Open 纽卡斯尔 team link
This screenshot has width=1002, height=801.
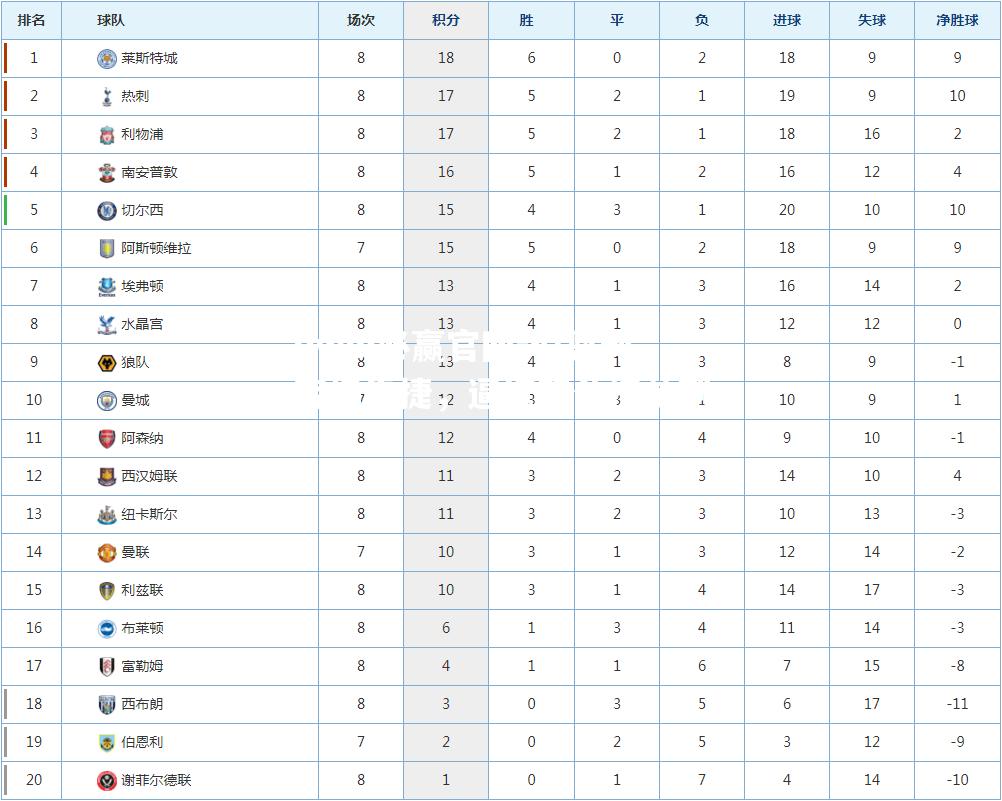click(x=150, y=515)
